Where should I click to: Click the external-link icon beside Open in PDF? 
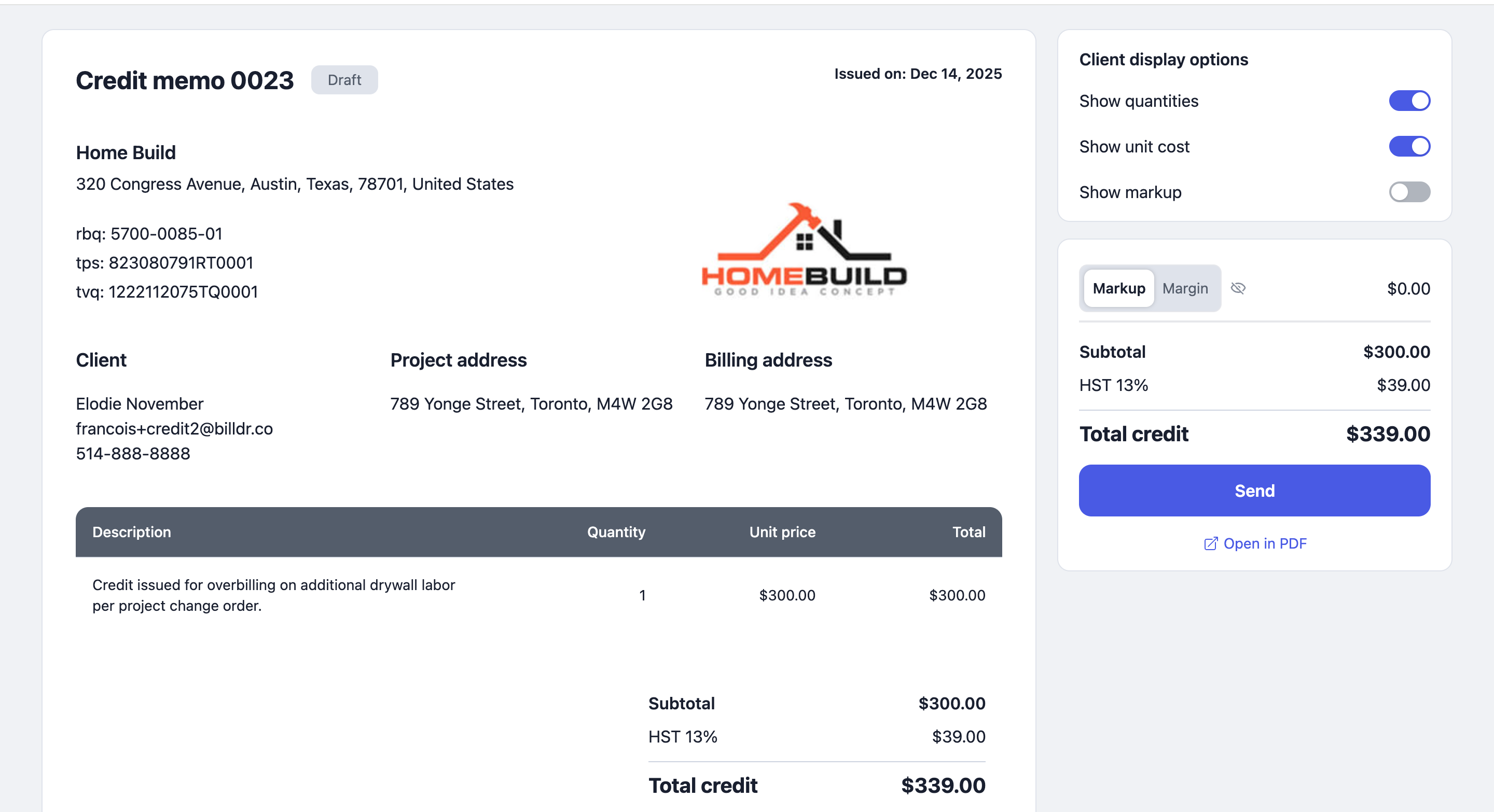coord(1210,543)
